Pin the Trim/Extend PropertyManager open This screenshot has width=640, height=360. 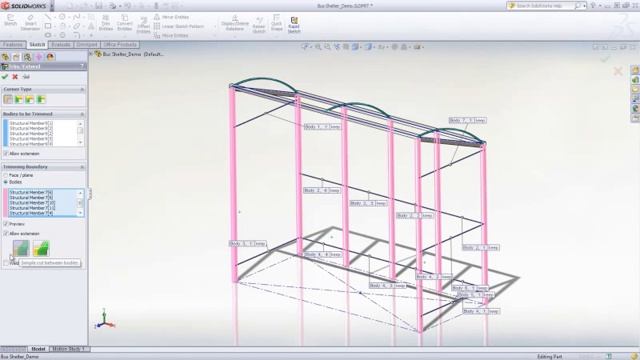pos(26,77)
